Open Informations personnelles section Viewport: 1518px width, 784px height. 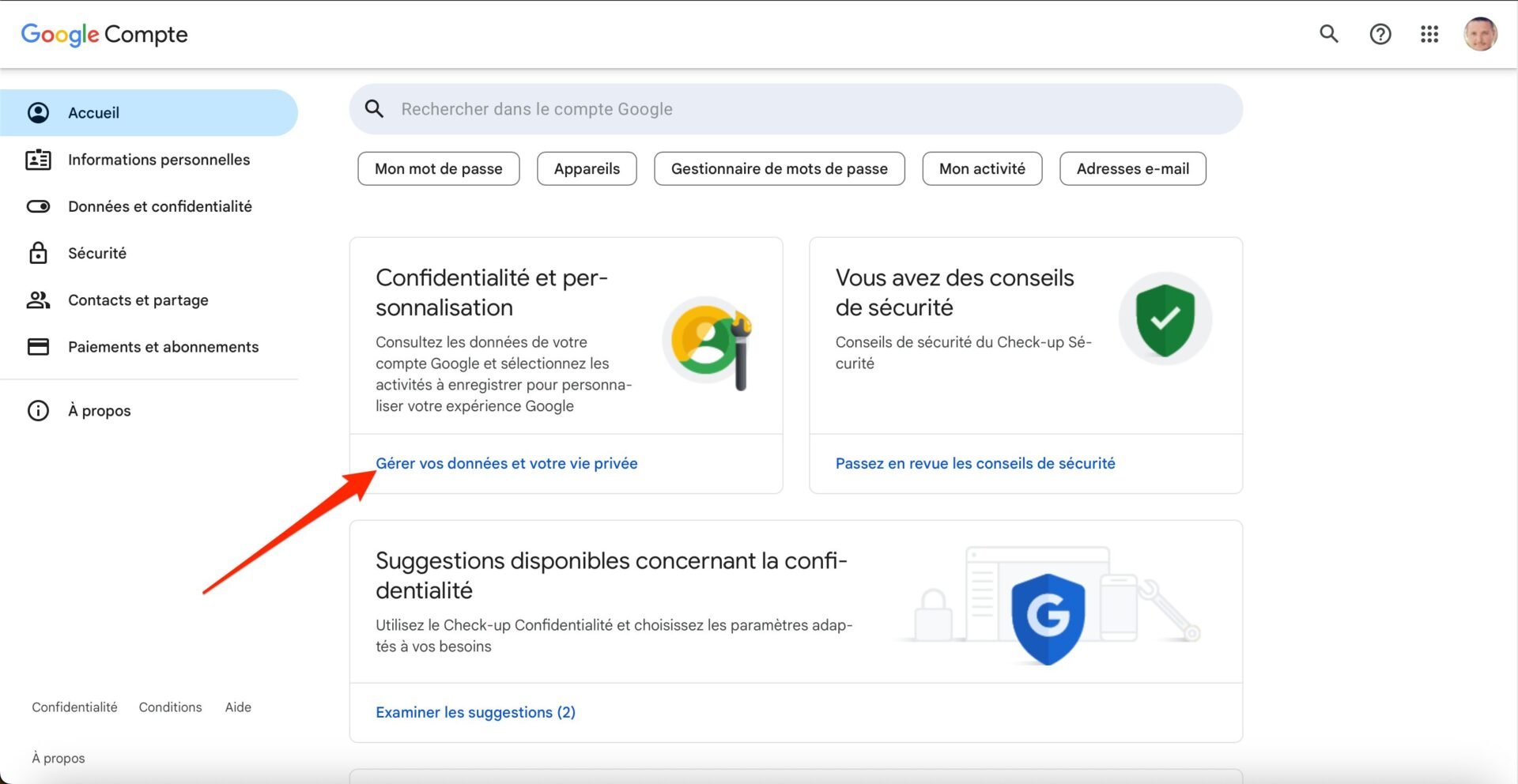pyautogui.click(x=149, y=160)
